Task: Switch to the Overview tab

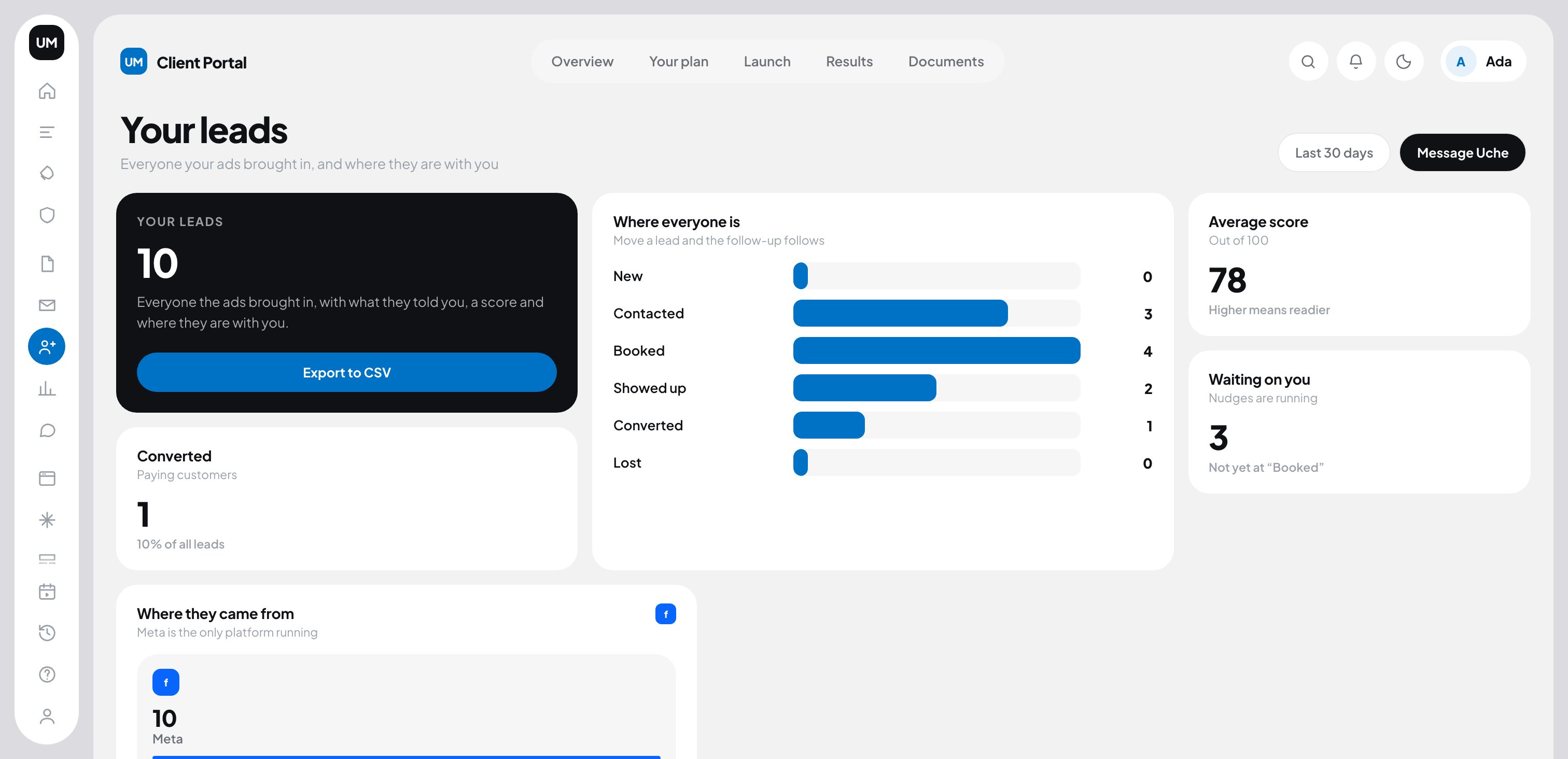Action: [582, 62]
